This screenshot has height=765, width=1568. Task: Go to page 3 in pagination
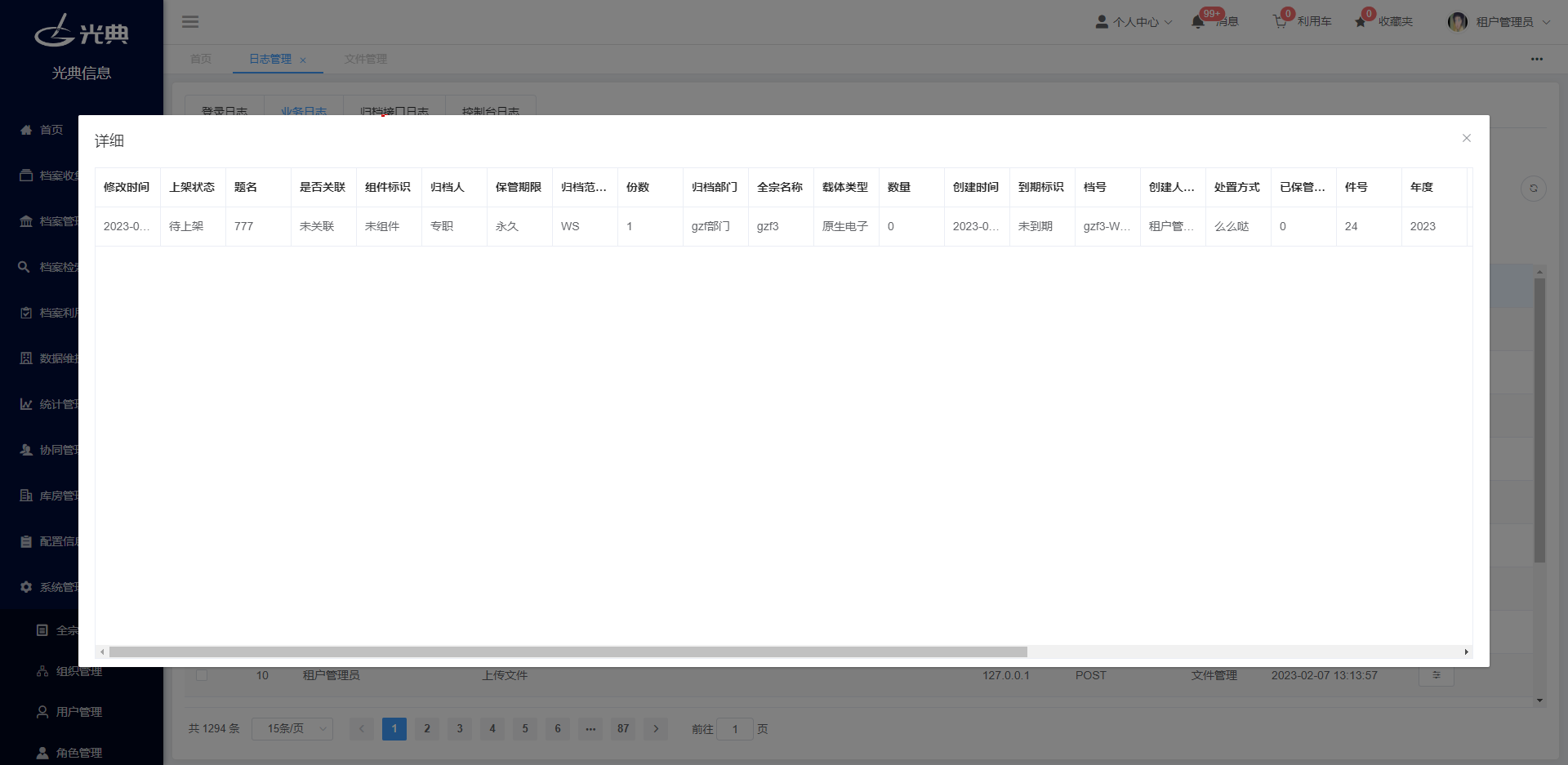tap(460, 728)
